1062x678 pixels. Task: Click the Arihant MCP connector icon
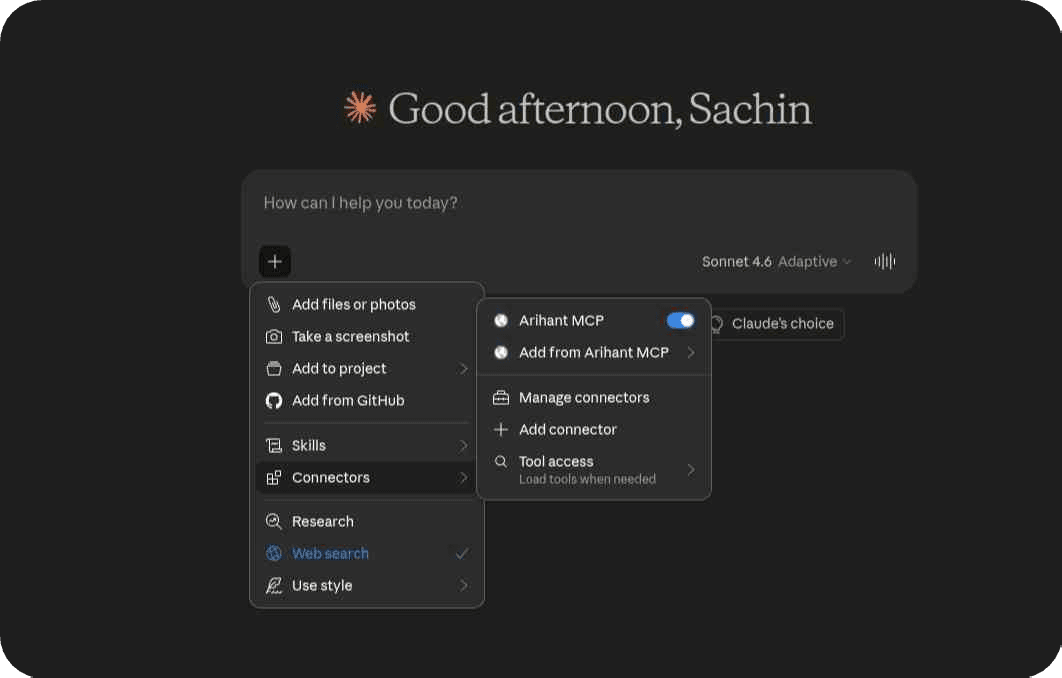point(501,320)
